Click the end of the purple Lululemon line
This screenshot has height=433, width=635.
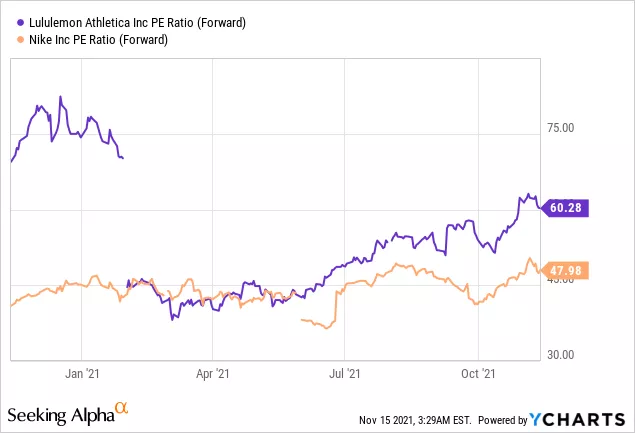click(541, 207)
